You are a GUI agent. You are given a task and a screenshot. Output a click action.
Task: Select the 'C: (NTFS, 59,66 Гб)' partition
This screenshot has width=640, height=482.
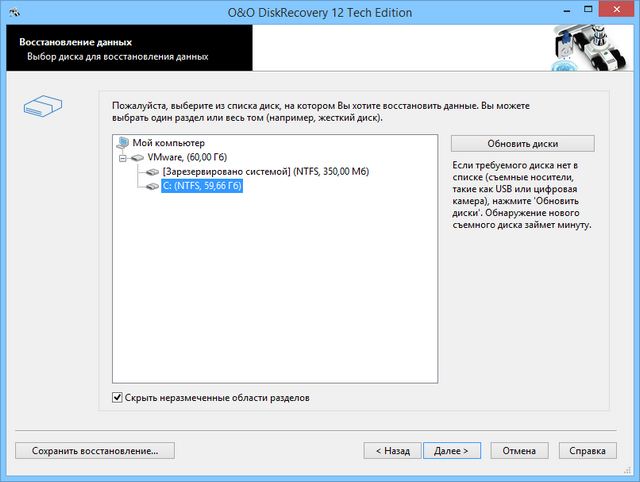tap(202, 186)
